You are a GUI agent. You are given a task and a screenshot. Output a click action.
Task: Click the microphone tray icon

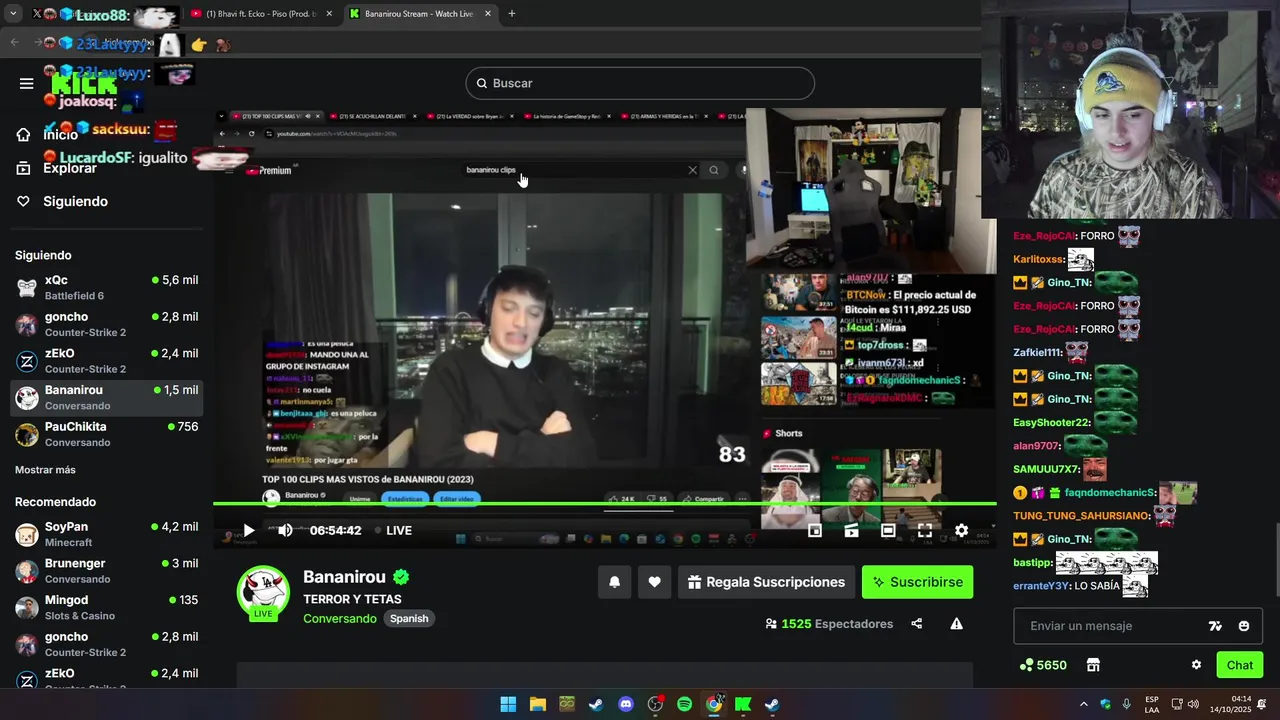click(x=1127, y=704)
